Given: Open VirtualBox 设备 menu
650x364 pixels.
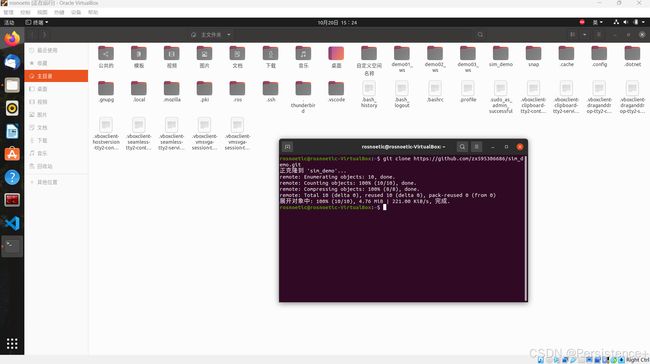Looking at the screenshot, I should click(x=76, y=12).
